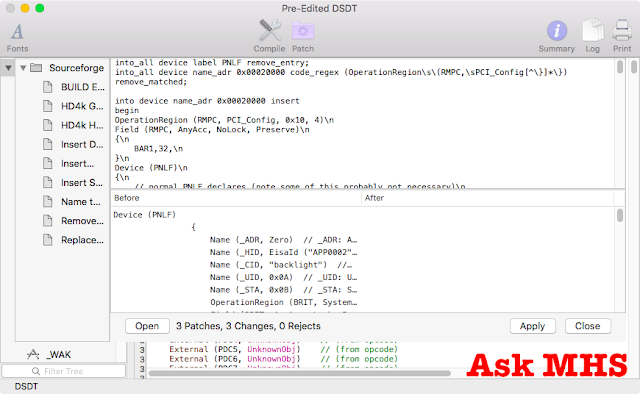Click document icon beside Insert S...
The width and height of the screenshot is (640, 394).
point(48,183)
